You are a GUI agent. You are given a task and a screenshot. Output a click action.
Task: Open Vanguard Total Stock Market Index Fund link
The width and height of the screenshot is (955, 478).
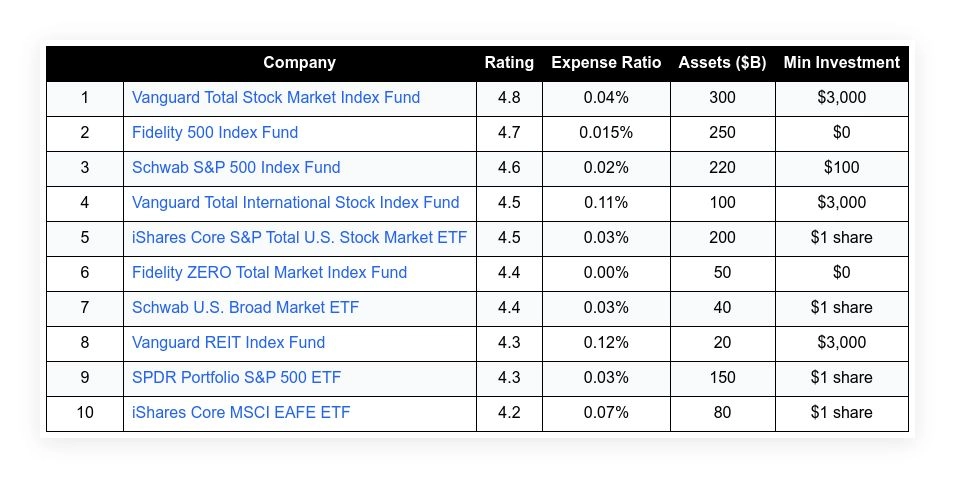click(276, 98)
